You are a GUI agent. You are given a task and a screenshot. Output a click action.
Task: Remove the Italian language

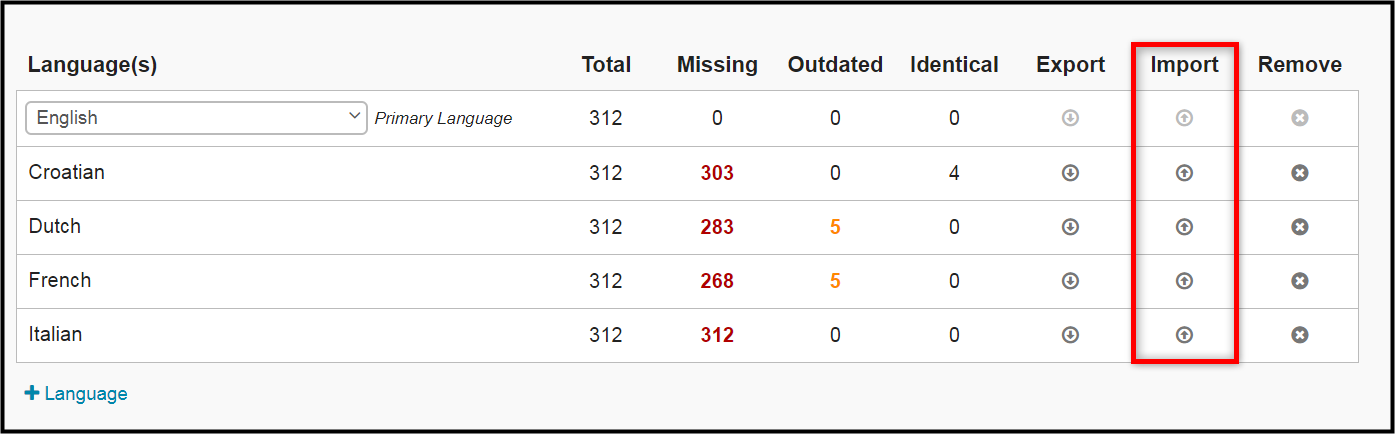tap(1299, 335)
